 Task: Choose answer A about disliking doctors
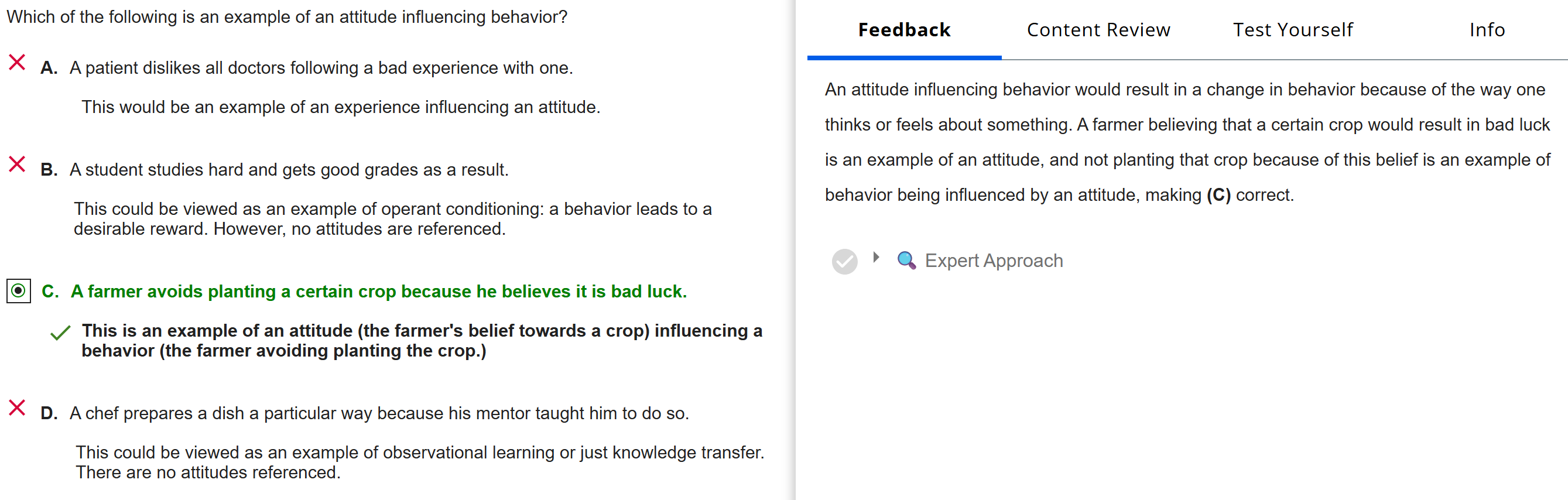[x=321, y=67]
